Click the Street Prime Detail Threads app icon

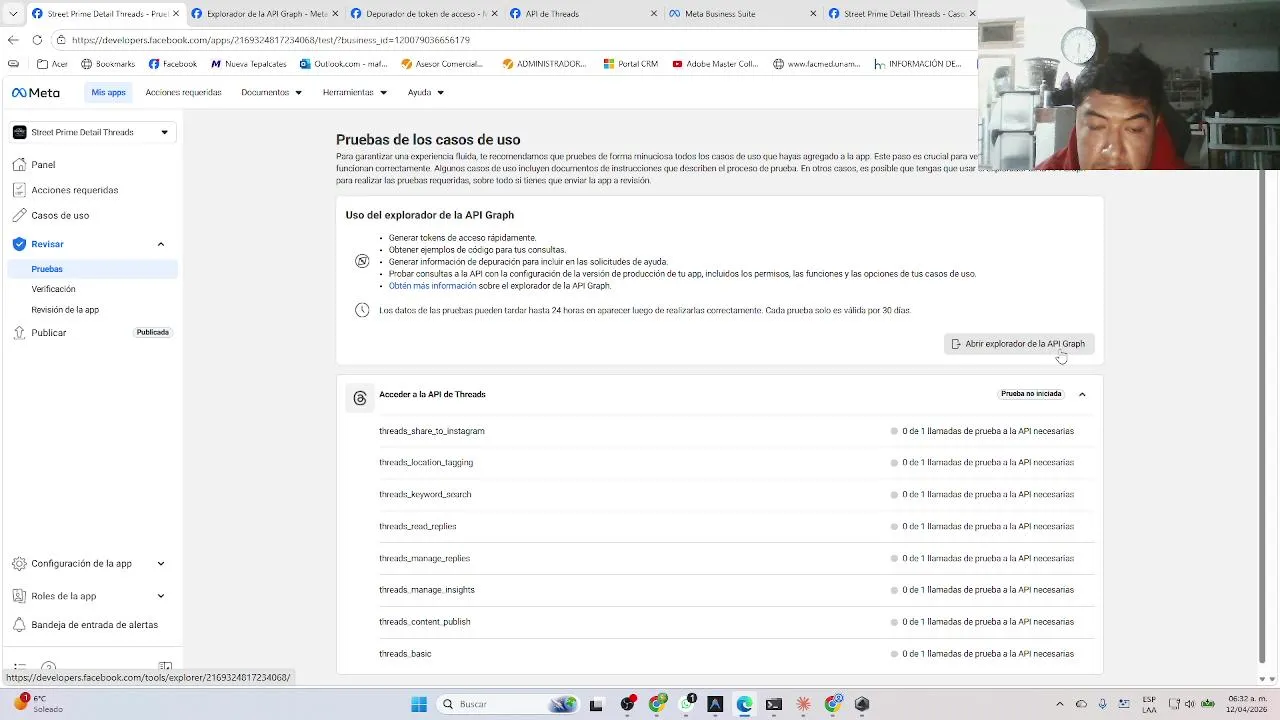(x=19, y=132)
